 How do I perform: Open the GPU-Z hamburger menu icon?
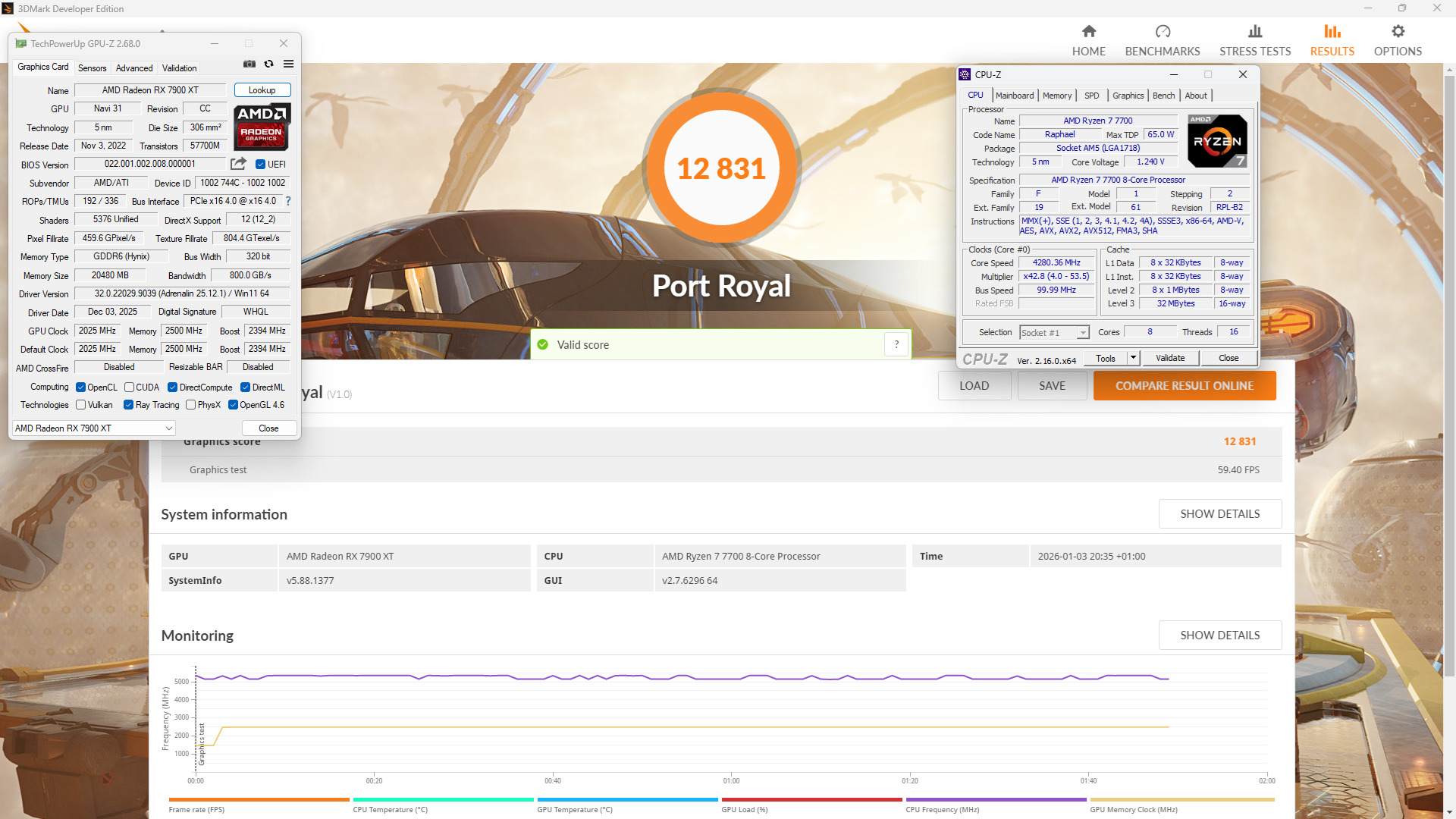point(288,64)
